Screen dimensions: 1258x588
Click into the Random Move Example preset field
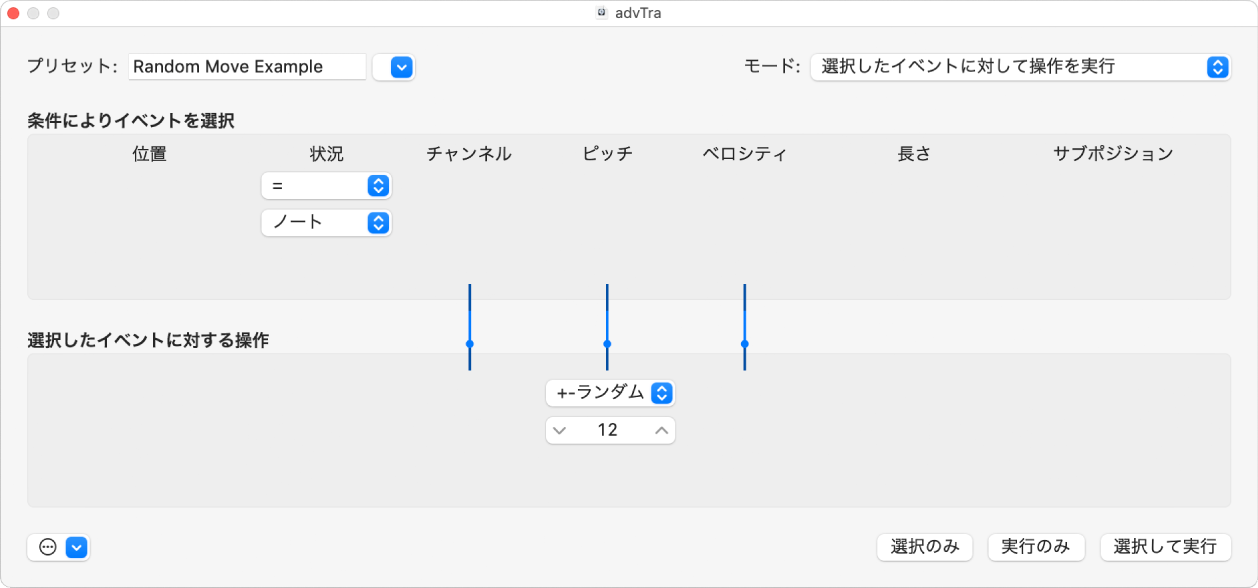(x=247, y=66)
